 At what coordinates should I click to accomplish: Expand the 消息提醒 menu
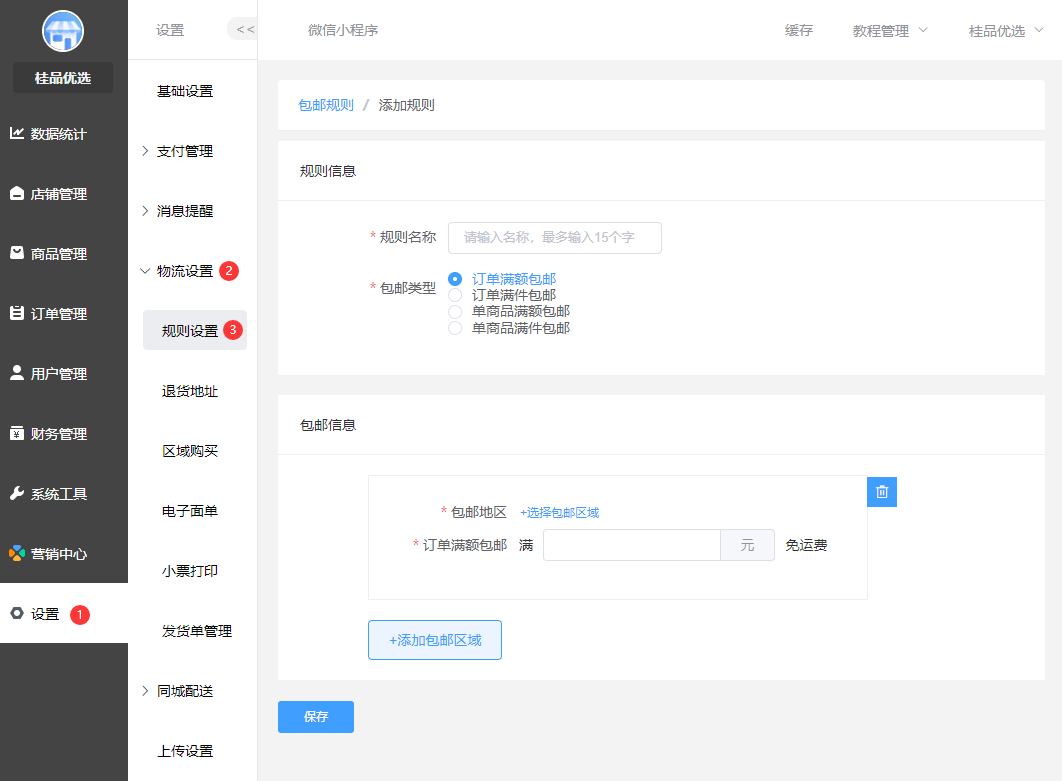point(184,210)
